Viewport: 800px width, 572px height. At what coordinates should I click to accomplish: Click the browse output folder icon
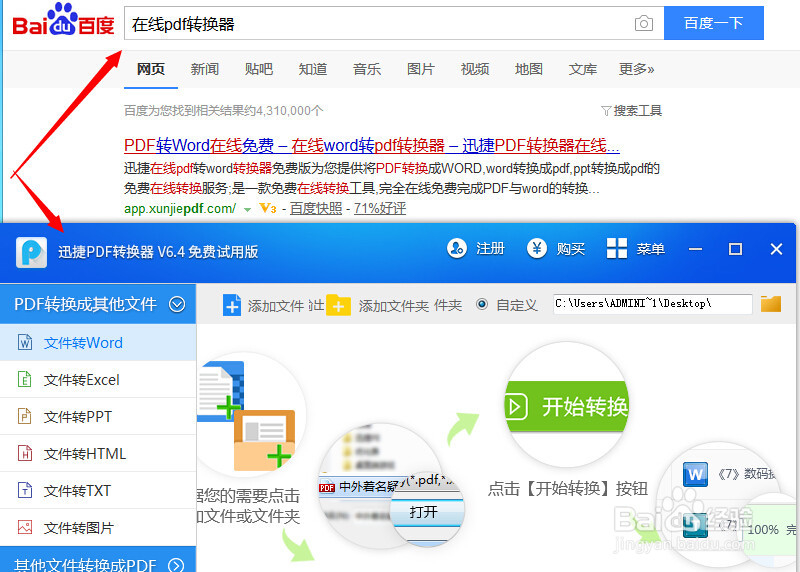click(x=771, y=304)
